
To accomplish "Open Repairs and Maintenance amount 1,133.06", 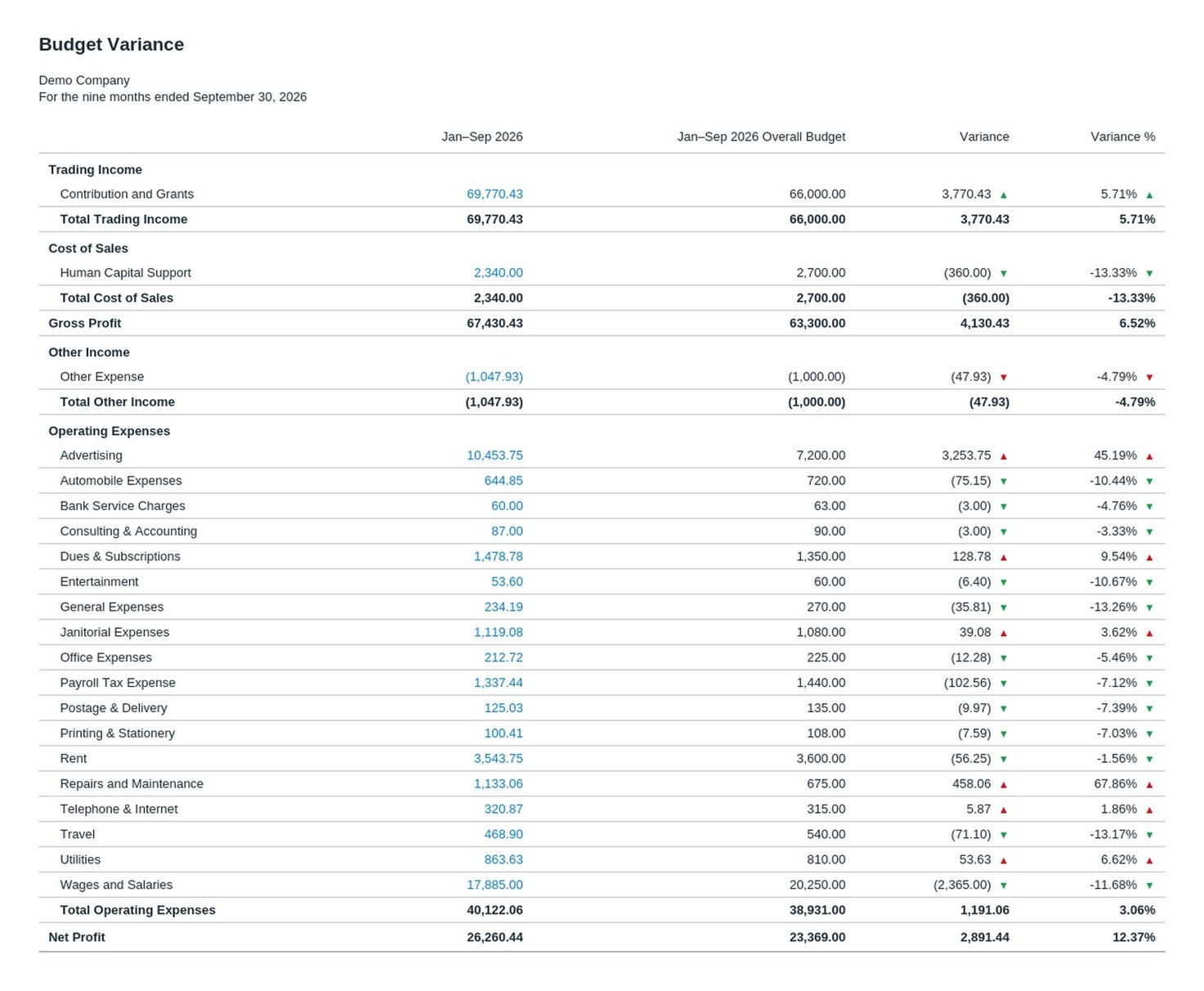I will pyautogui.click(x=498, y=783).
